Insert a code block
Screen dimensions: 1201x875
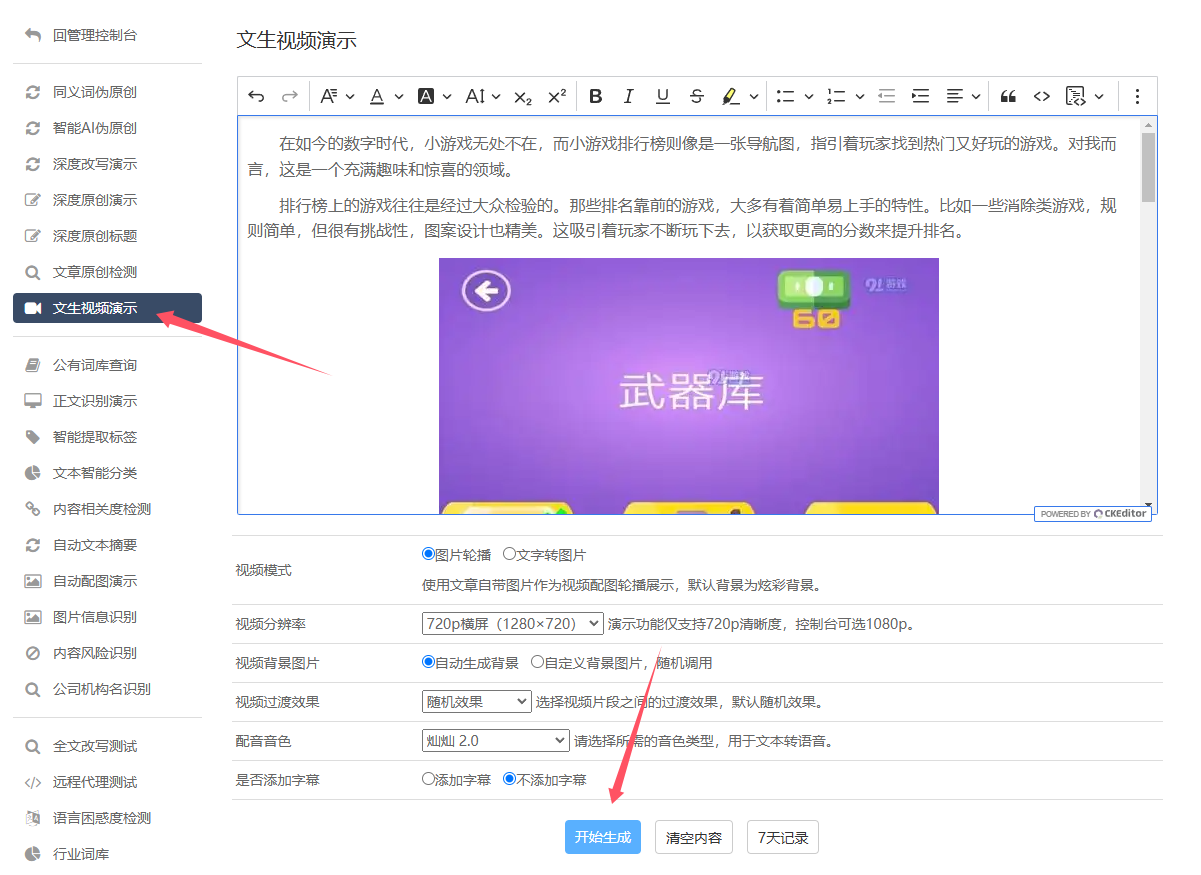pyautogui.click(x=1076, y=96)
